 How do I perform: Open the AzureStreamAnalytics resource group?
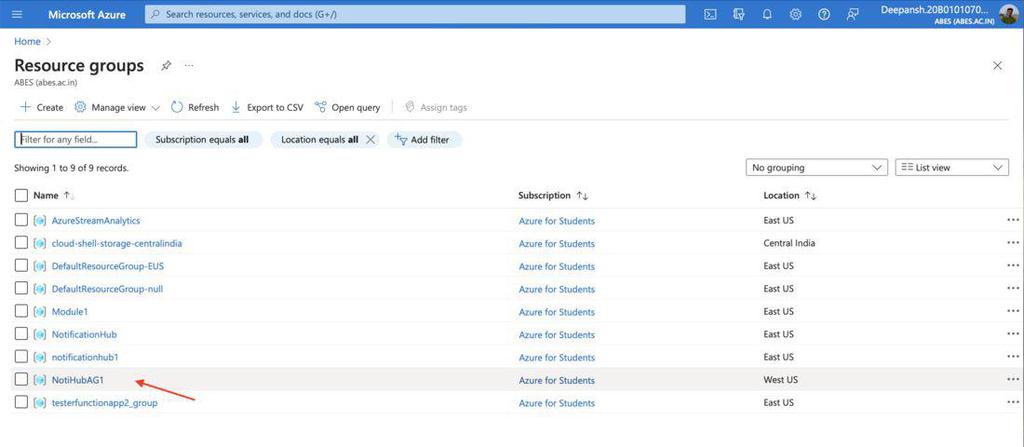coord(96,220)
